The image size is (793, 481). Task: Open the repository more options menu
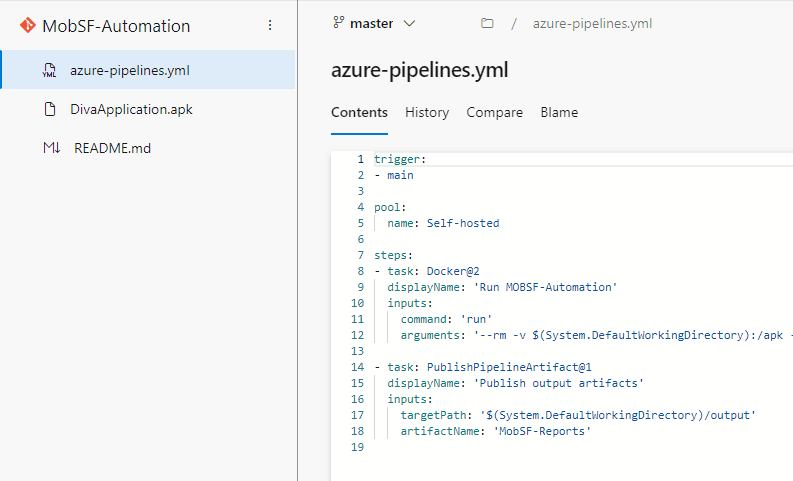tap(270, 25)
